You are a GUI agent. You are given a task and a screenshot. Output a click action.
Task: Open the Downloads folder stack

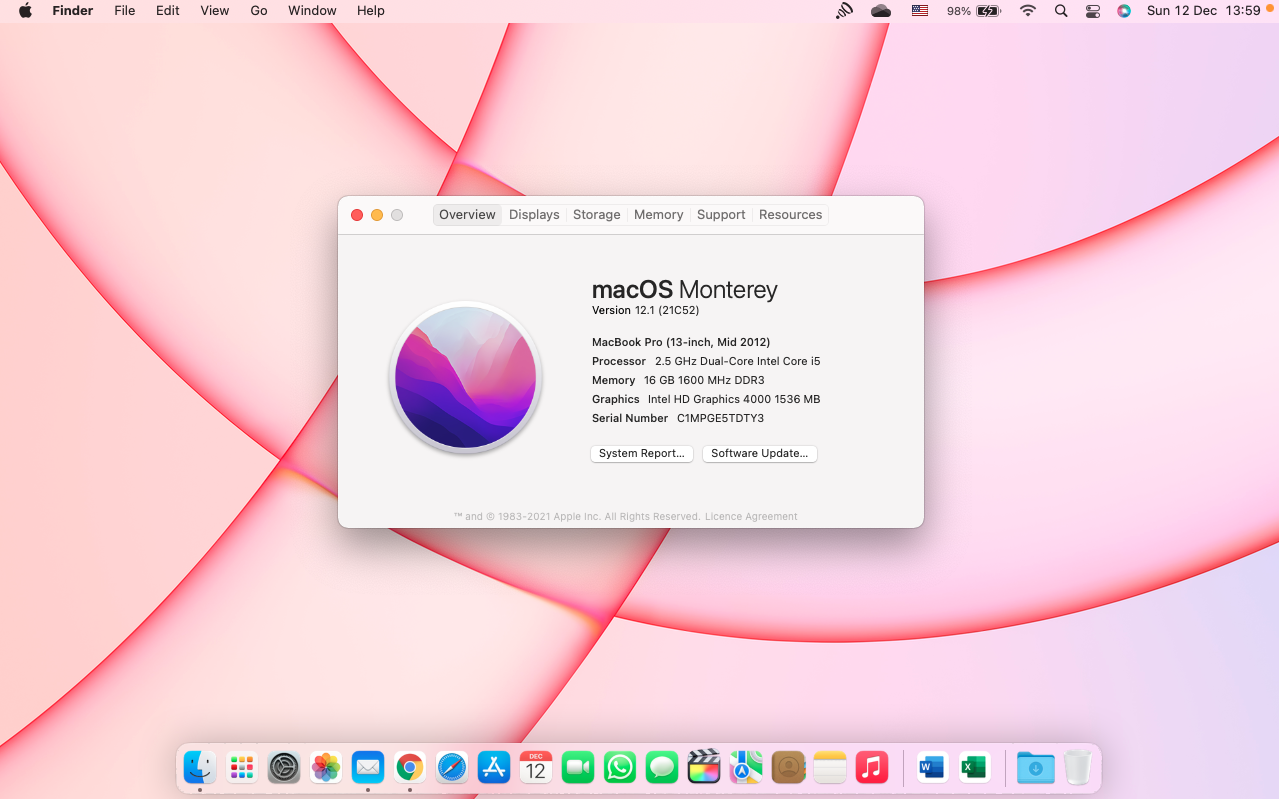click(1035, 767)
